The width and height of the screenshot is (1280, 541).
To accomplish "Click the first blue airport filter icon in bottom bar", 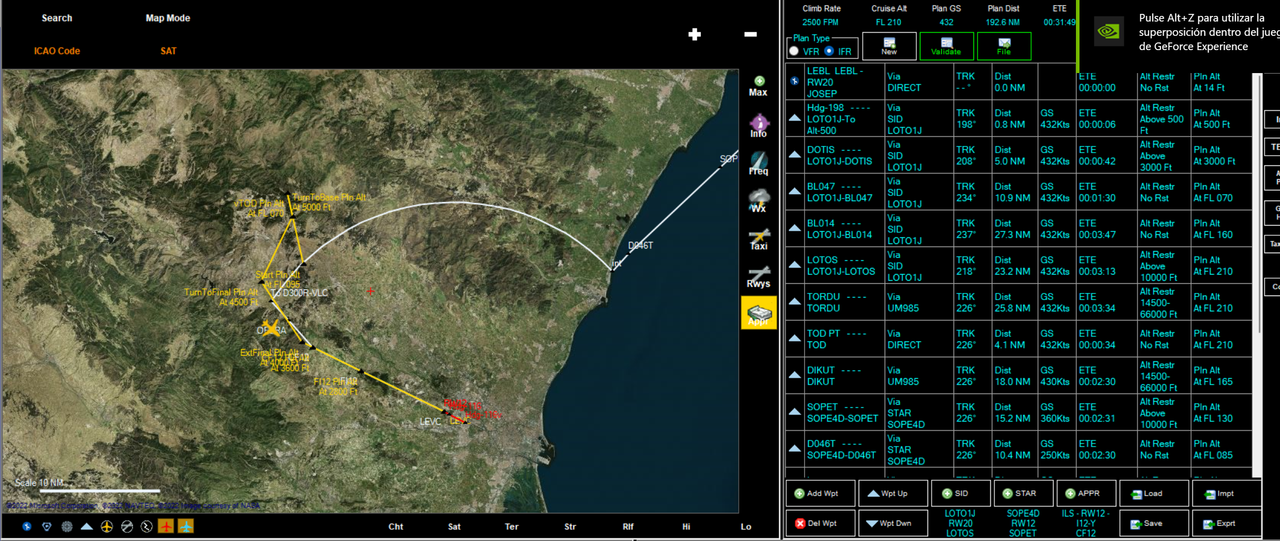I will pos(26,526).
